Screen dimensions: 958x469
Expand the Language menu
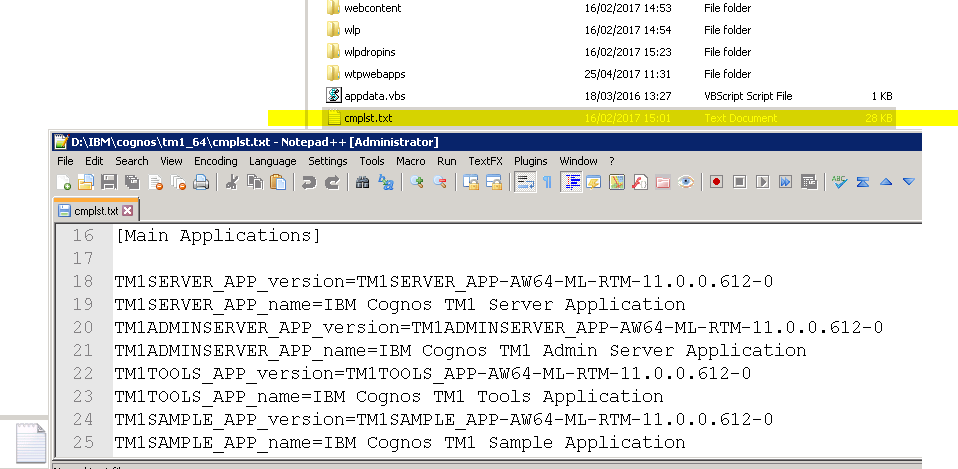click(272, 161)
